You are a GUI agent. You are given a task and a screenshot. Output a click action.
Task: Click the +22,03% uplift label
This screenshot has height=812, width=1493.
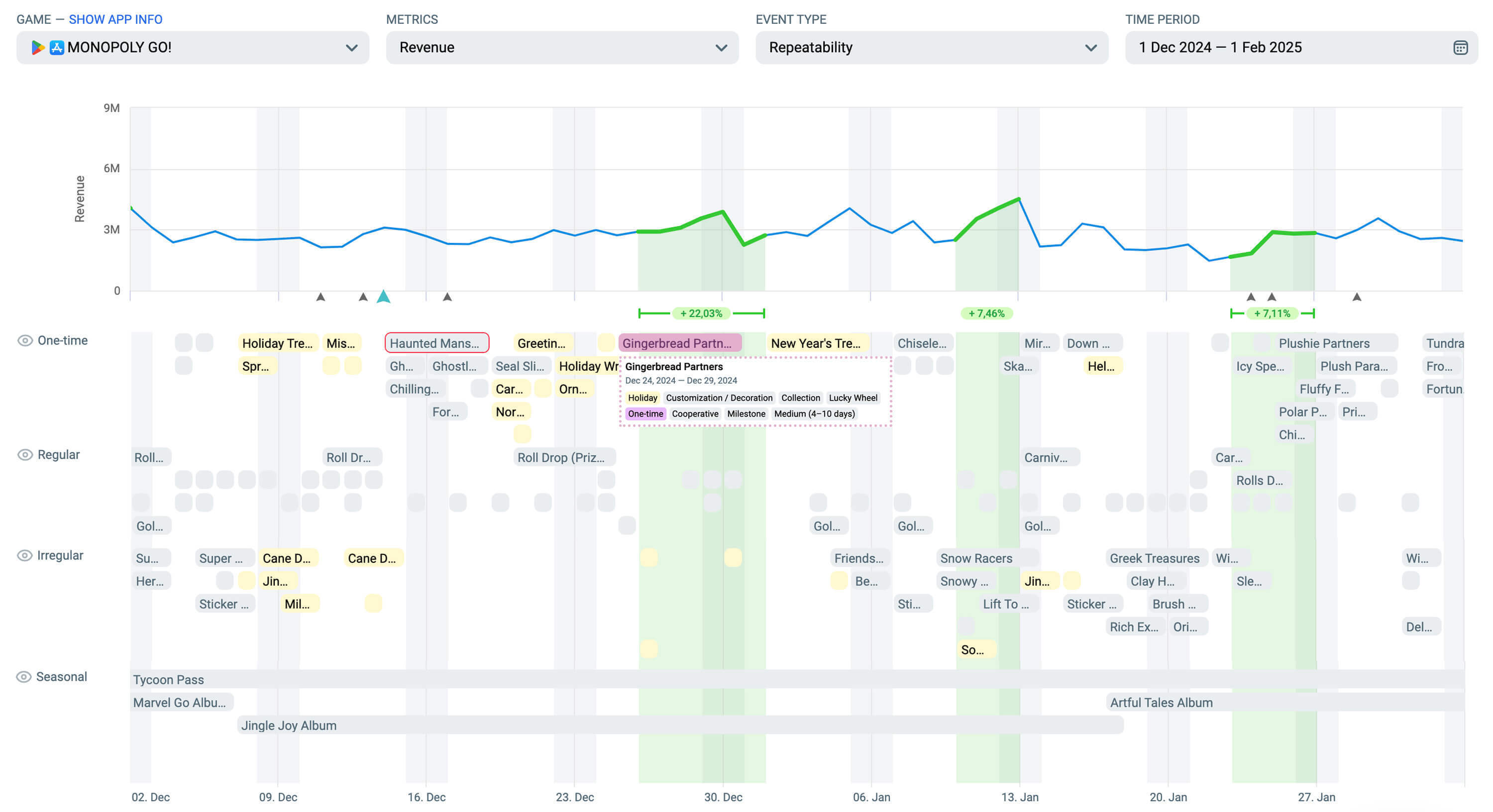[x=701, y=313]
